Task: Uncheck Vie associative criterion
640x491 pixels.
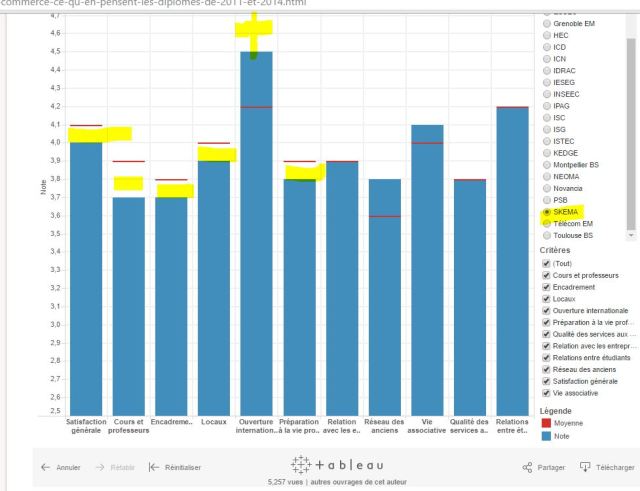Action: click(x=546, y=393)
